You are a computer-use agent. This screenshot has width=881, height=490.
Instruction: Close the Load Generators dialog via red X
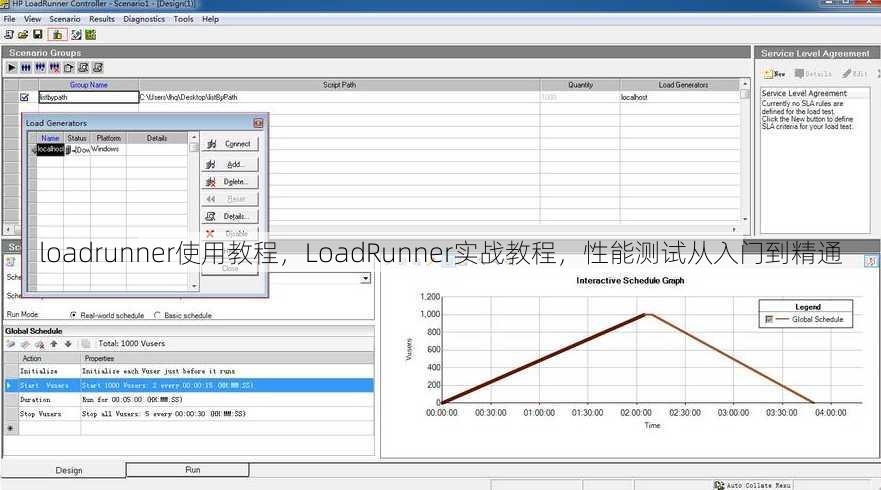click(x=258, y=123)
